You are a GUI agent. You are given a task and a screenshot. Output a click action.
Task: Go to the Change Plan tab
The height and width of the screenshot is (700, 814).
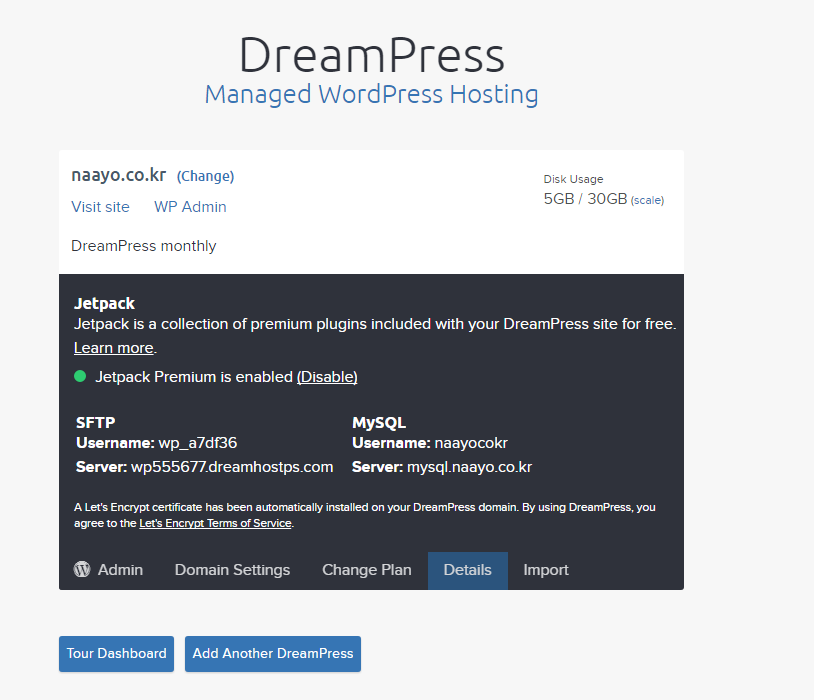point(366,570)
